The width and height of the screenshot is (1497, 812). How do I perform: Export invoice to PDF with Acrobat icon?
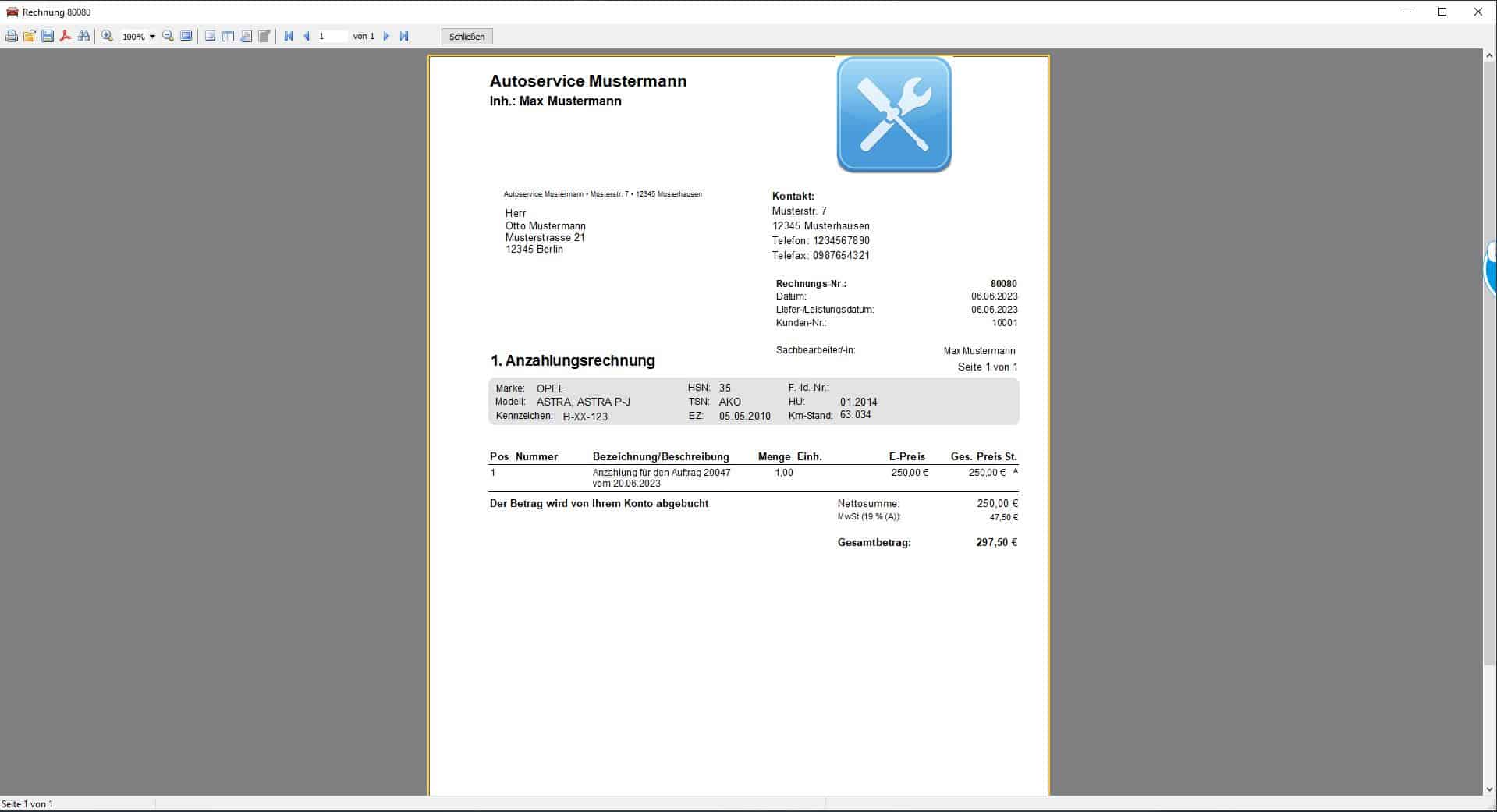66,36
